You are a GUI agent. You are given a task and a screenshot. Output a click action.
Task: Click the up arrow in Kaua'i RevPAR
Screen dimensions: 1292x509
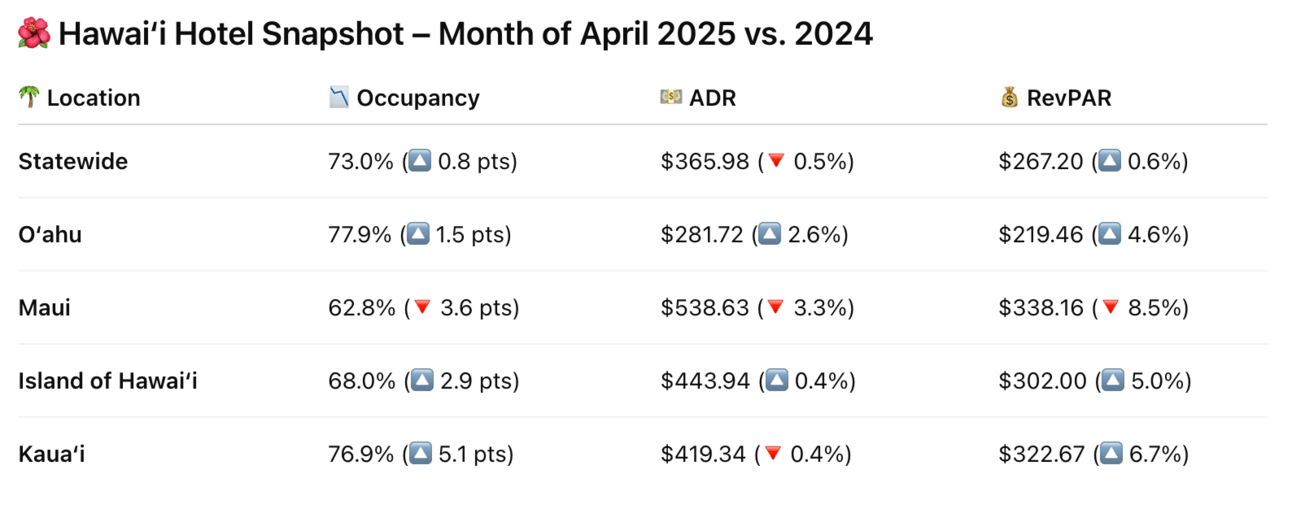(1110, 455)
